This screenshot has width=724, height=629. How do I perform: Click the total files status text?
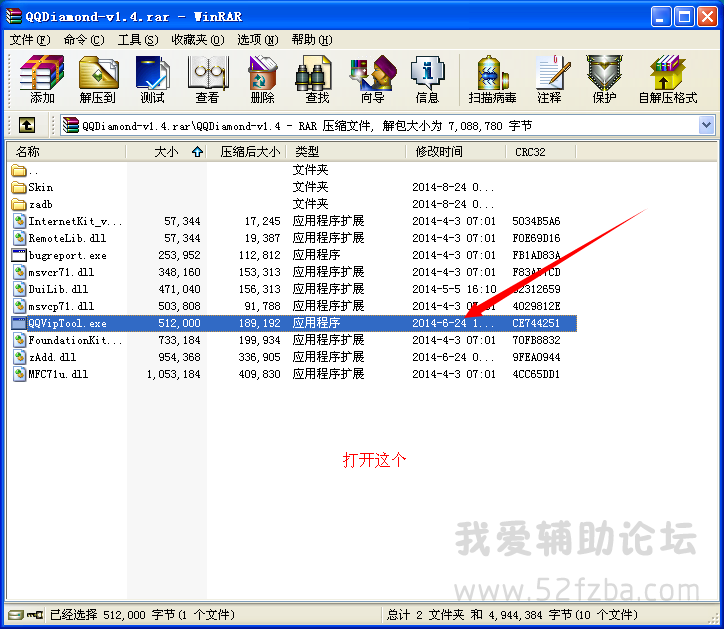512,615
